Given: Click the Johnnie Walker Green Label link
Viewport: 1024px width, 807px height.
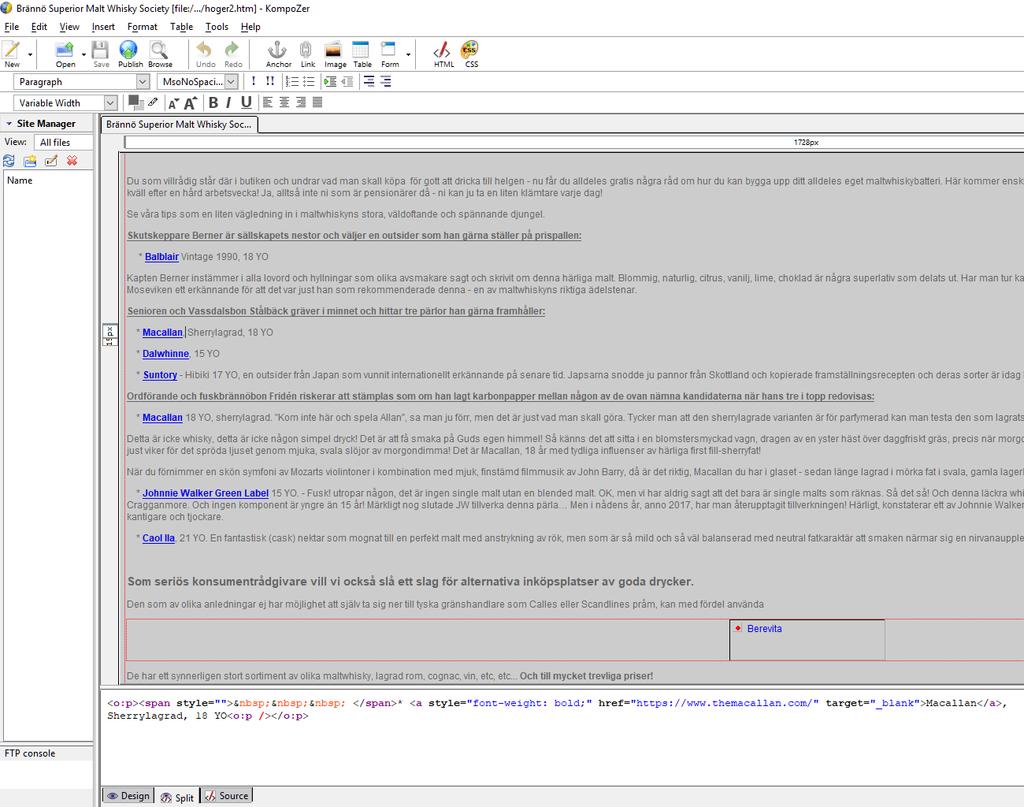Looking at the screenshot, I should coord(206,493).
